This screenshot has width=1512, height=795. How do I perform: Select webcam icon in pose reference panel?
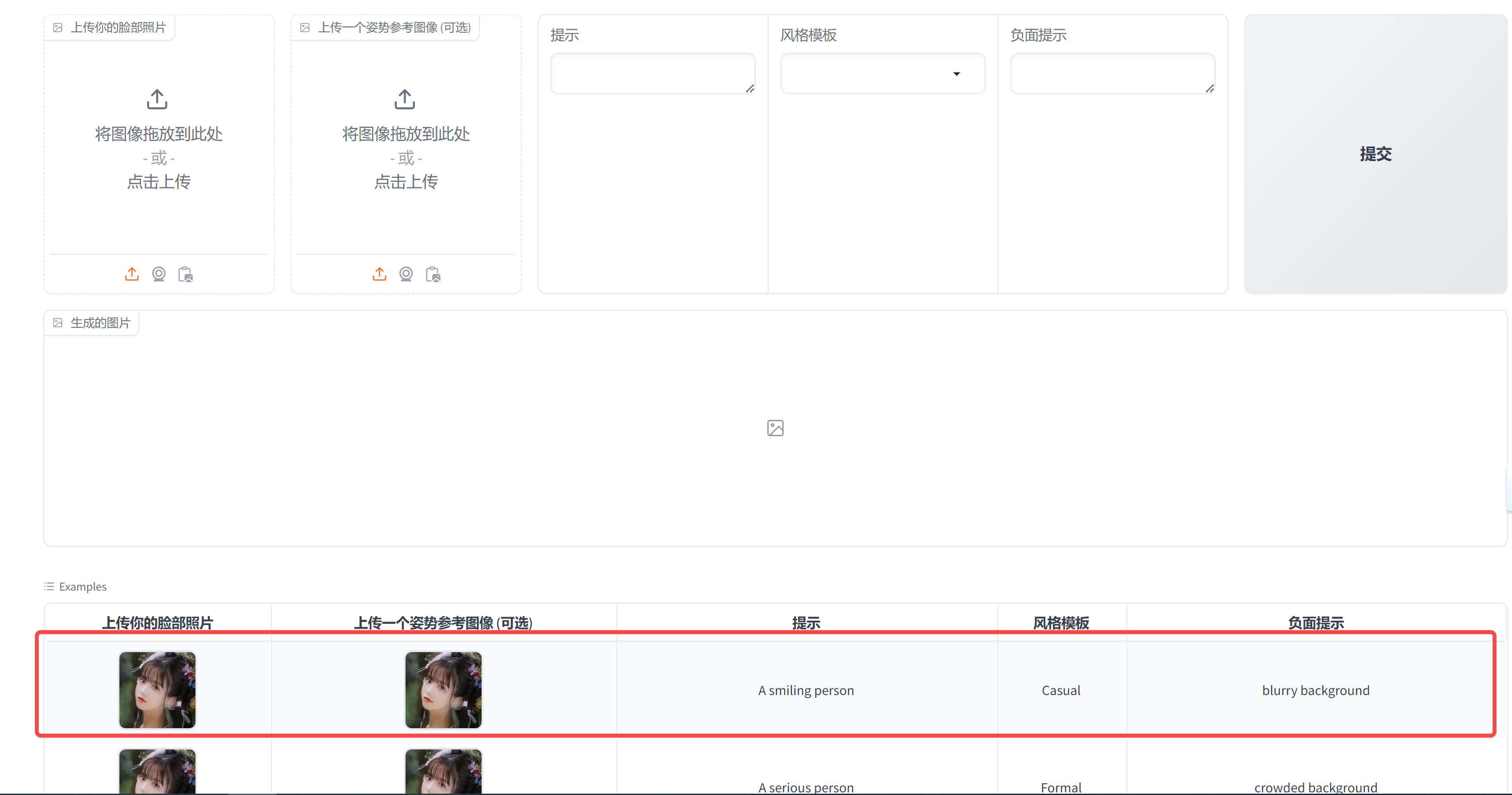pos(406,274)
